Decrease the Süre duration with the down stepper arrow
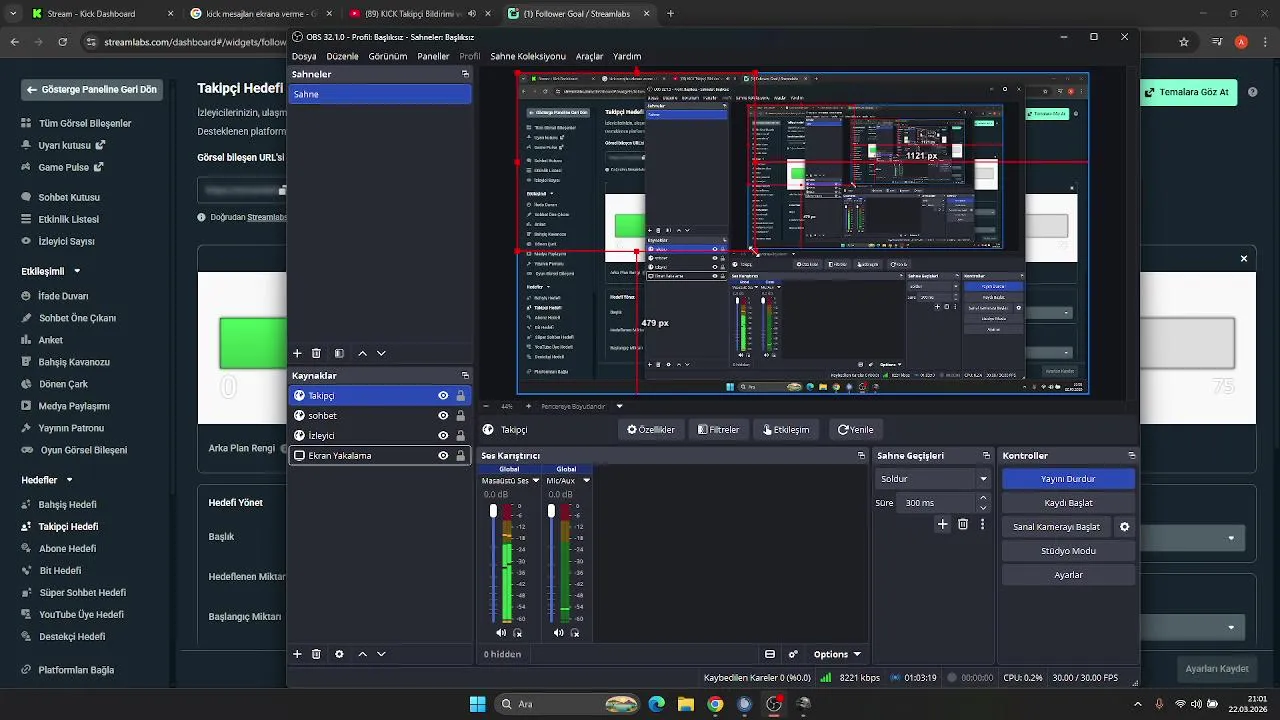Image resolution: width=1280 pixels, height=720 pixels. [983, 508]
